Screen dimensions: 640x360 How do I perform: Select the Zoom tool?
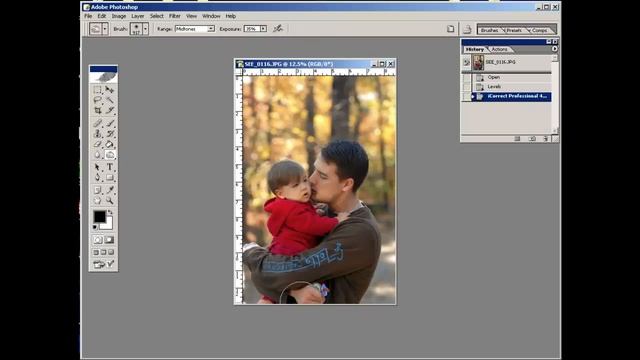click(x=110, y=200)
